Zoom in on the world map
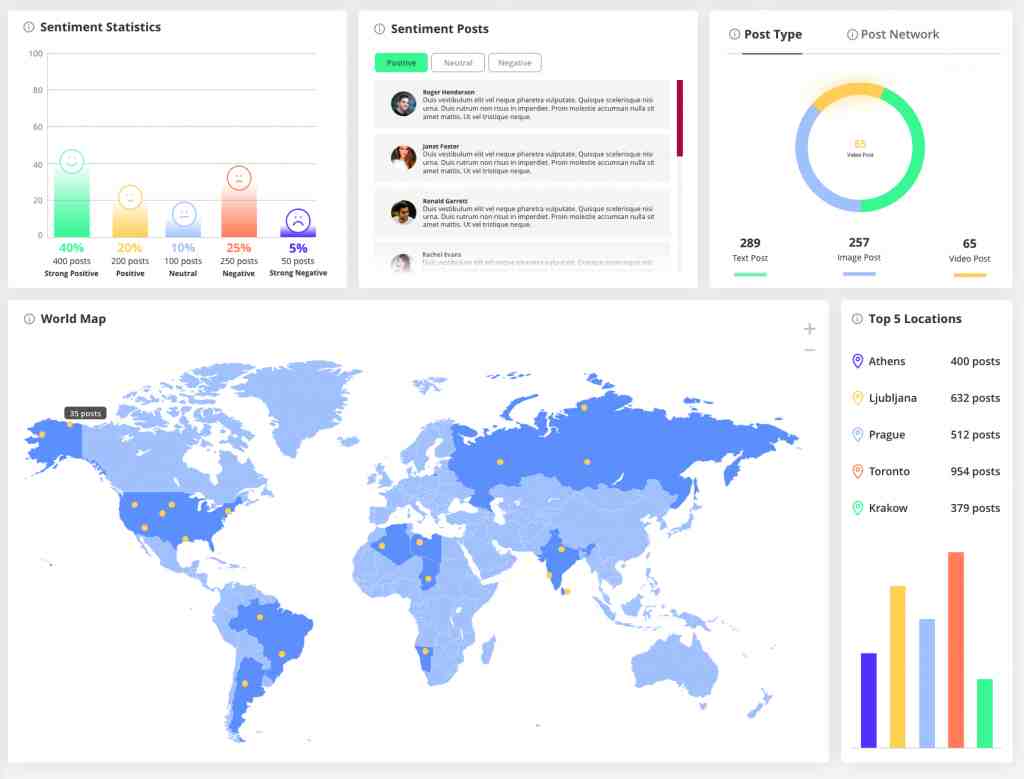1024x779 pixels. pos(808,328)
